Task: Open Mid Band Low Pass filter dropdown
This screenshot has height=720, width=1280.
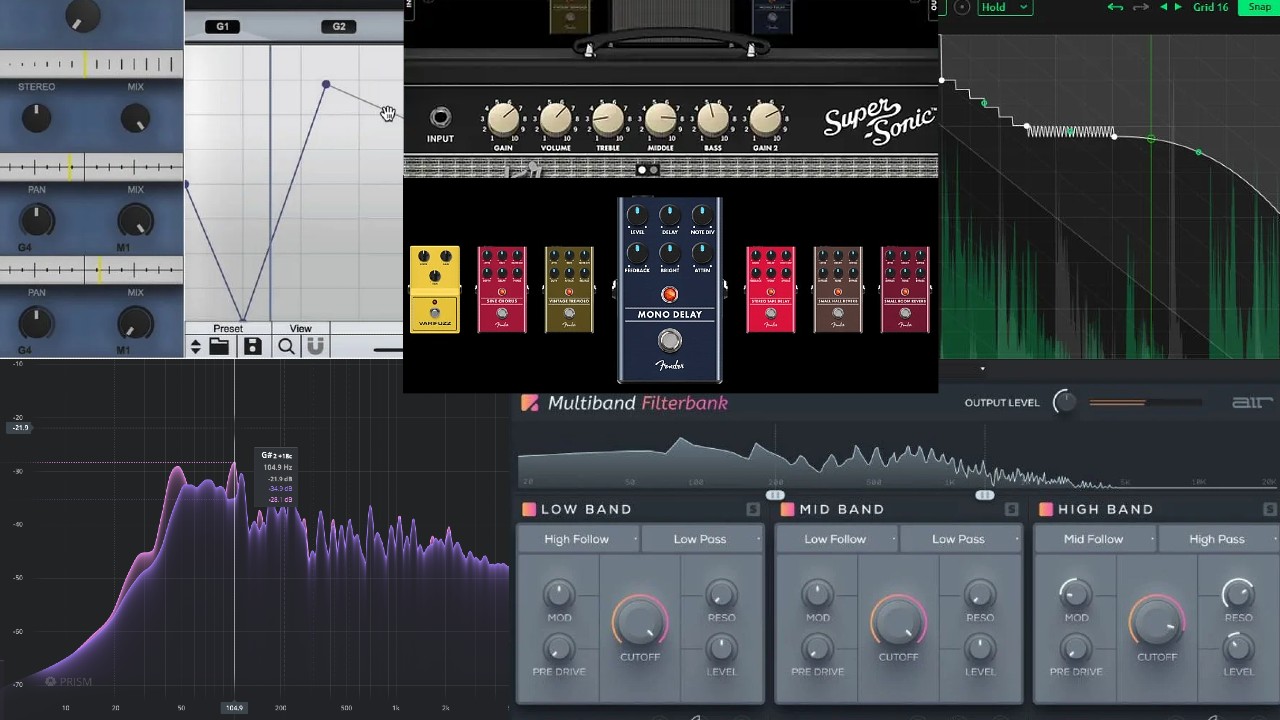Action: tap(960, 539)
